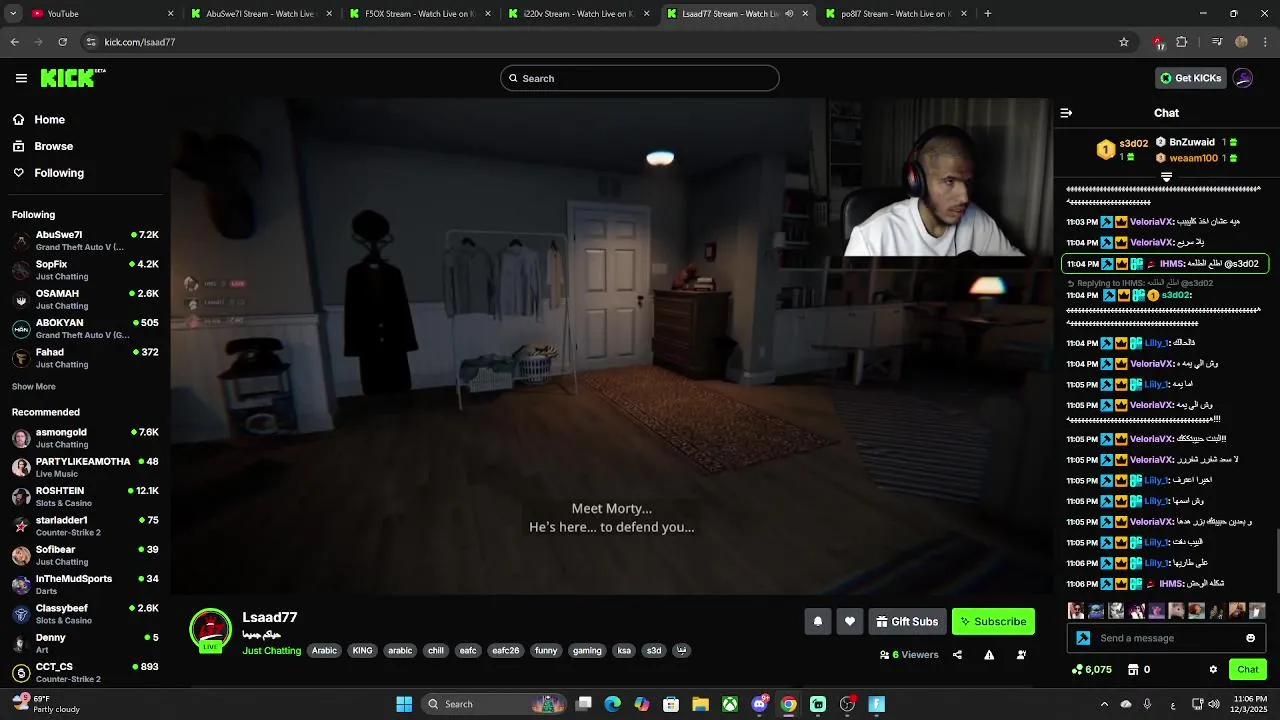Open the user profile avatar menu
1280x720 pixels.
pyautogui.click(x=1243, y=78)
